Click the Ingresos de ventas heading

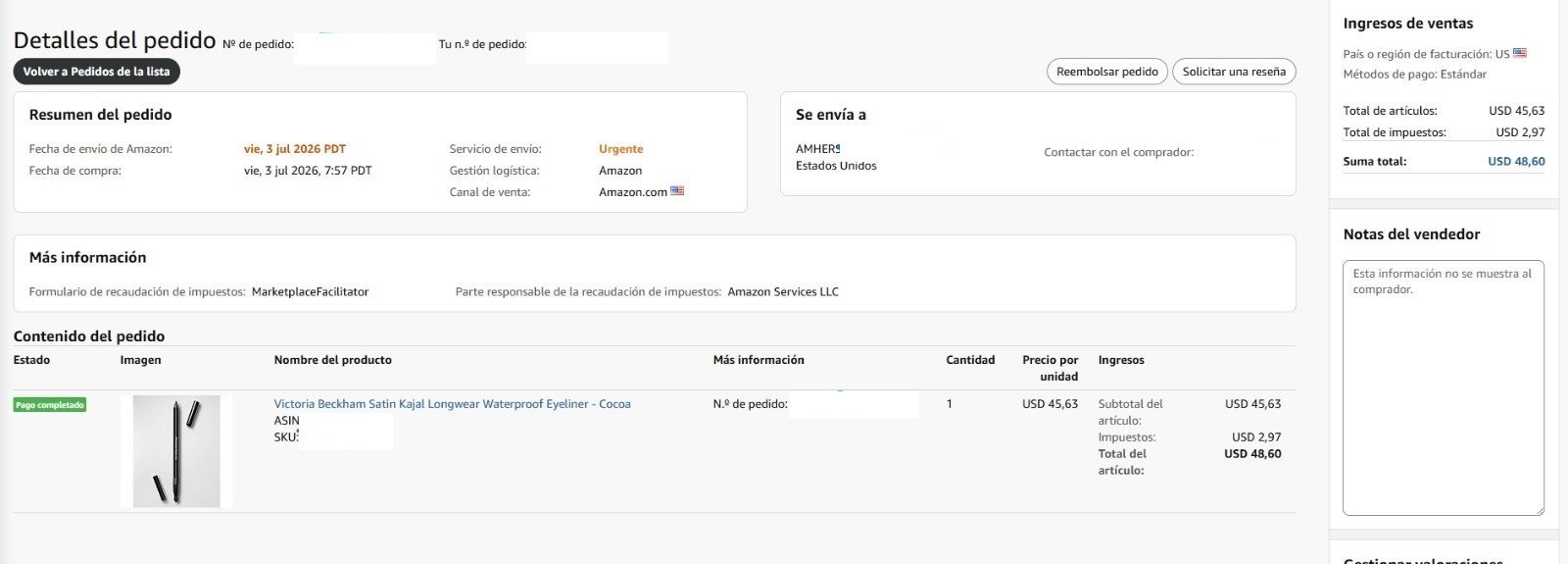[1408, 24]
